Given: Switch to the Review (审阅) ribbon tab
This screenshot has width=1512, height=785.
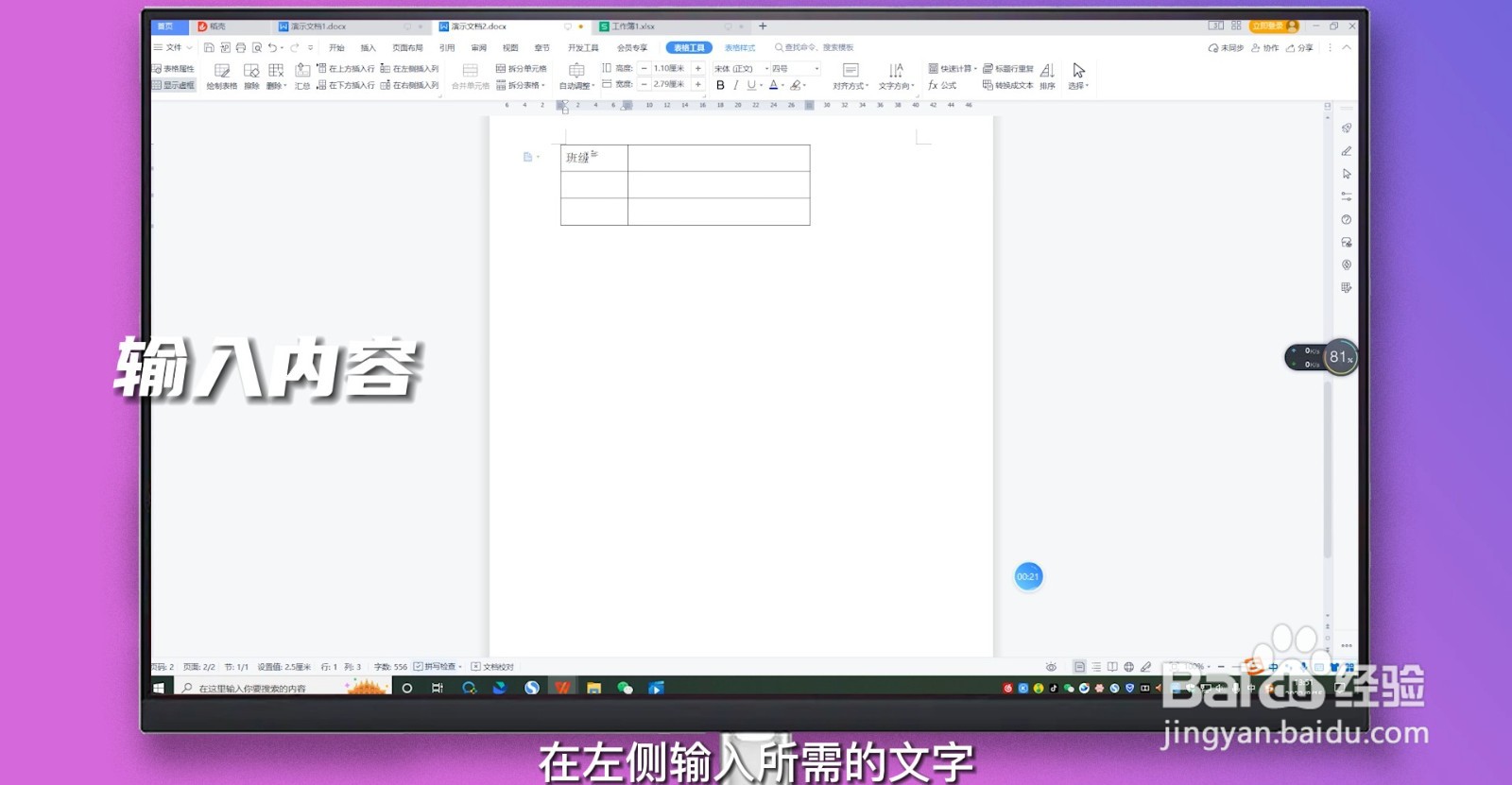Looking at the screenshot, I should [x=478, y=47].
